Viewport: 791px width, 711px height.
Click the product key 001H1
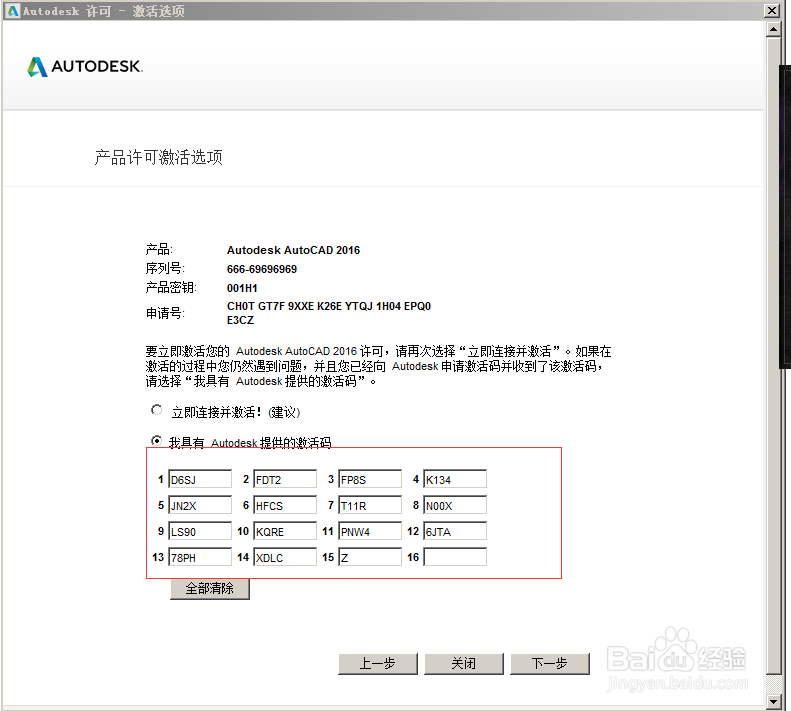point(242,289)
